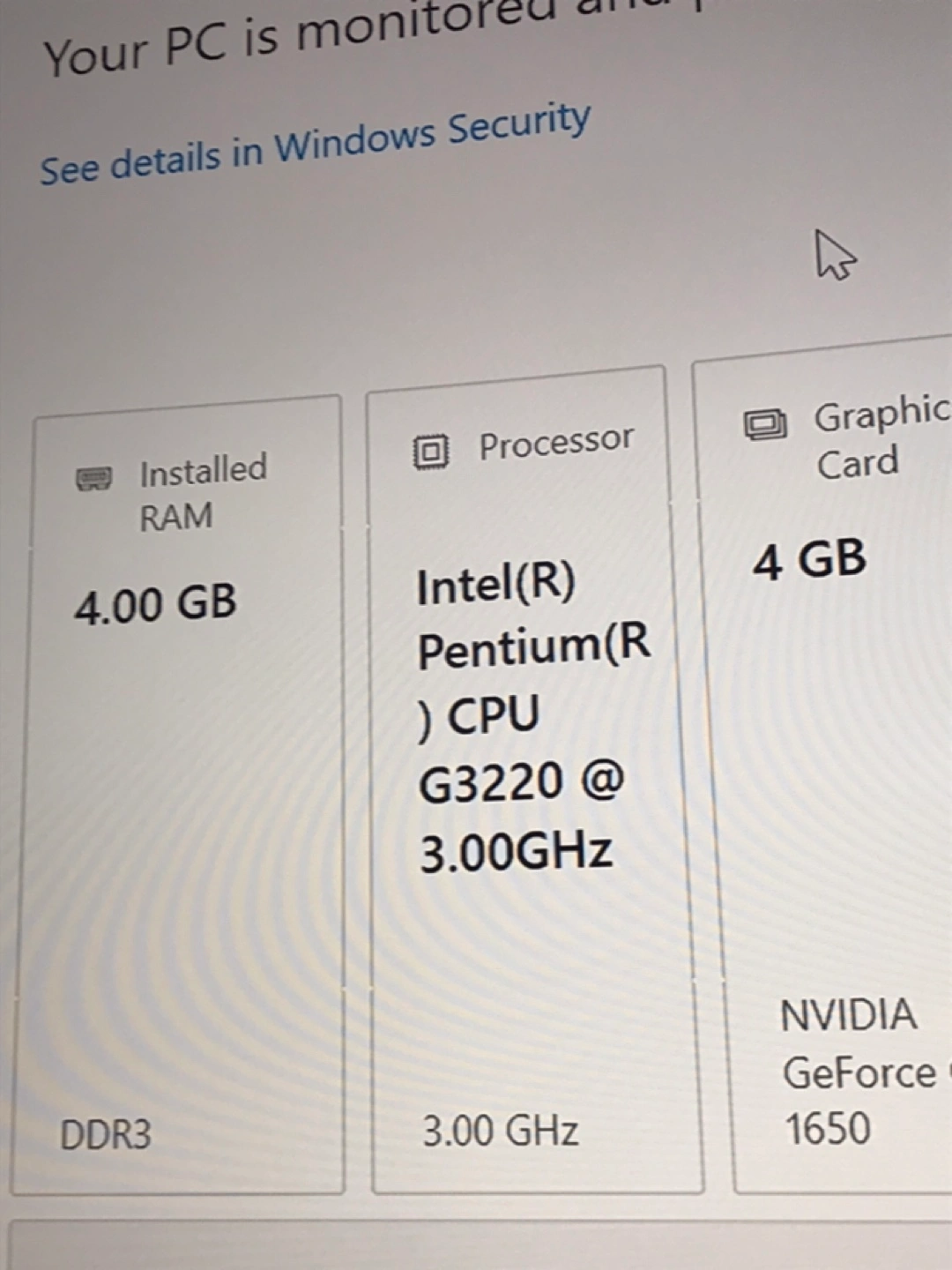Image resolution: width=952 pixels, height=1270 pixels.
Task: Click the G3220 @ processor model text
Action: (x=521, y=782)
